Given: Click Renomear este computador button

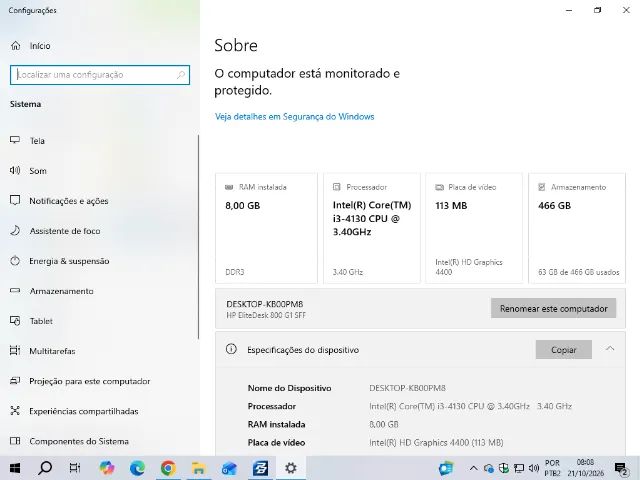Looking at the screenshot, I should 553,309.
